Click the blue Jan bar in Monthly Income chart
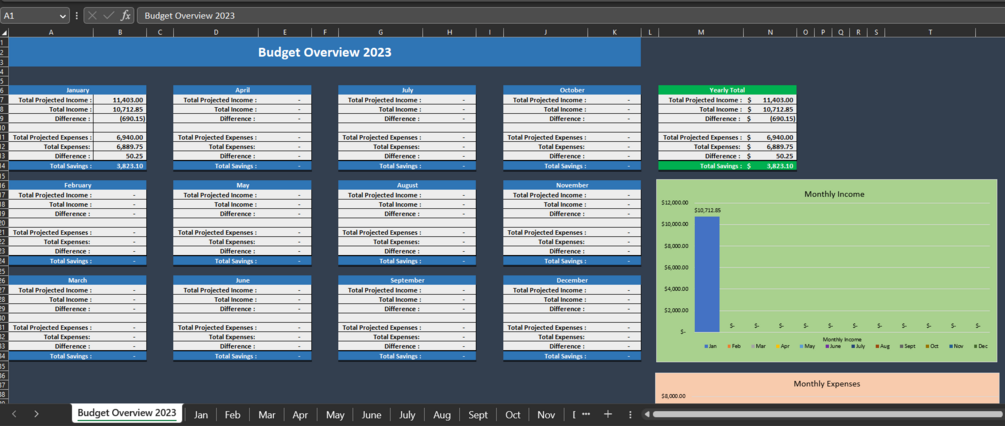The image size is (1005, 426). pyautogui.click(x=707, y=274)
